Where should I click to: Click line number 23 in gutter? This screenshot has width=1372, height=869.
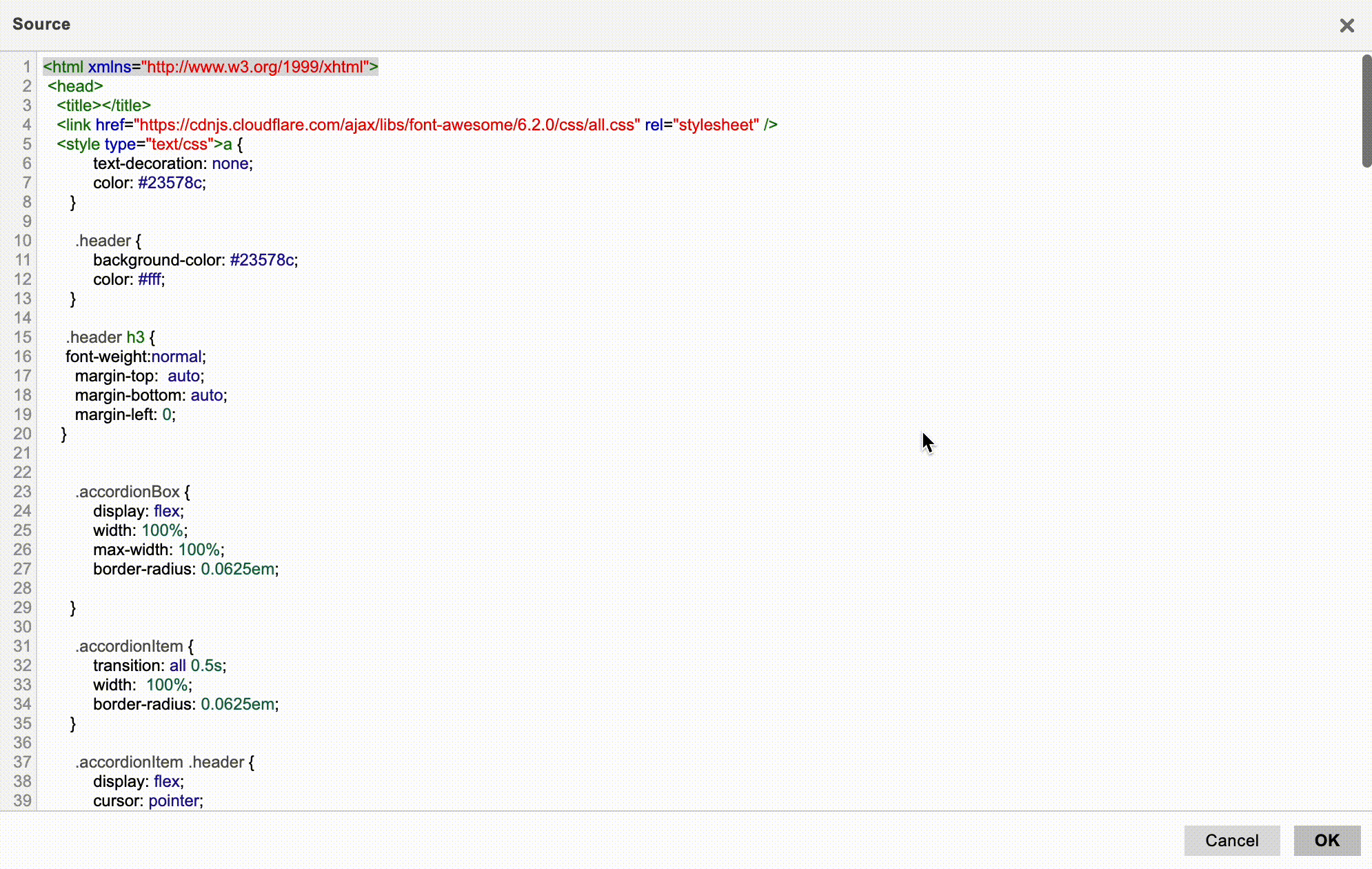click(x=23, y=492)
